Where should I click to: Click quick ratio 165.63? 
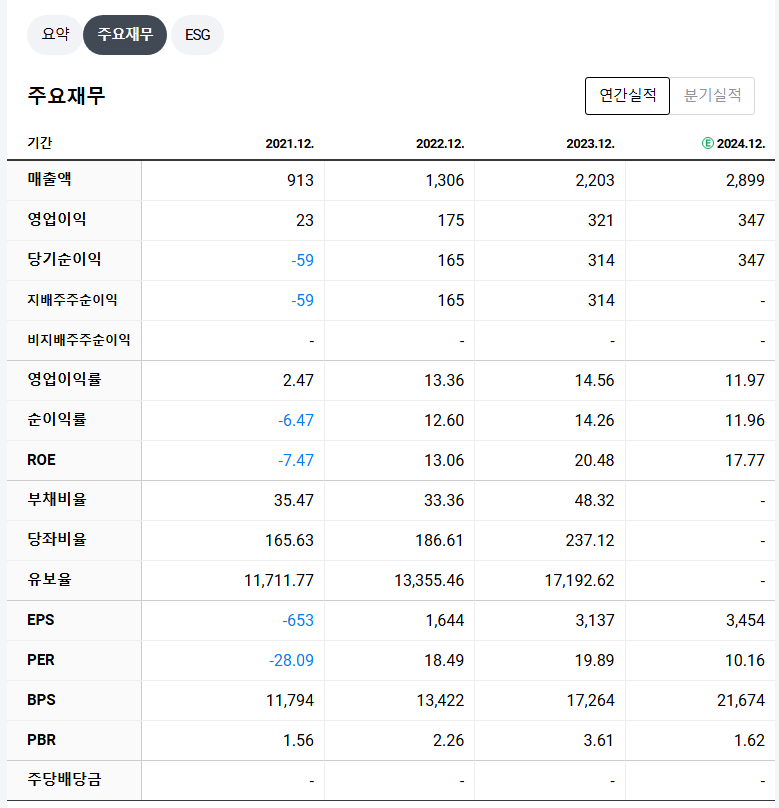(x=289, y=541)
